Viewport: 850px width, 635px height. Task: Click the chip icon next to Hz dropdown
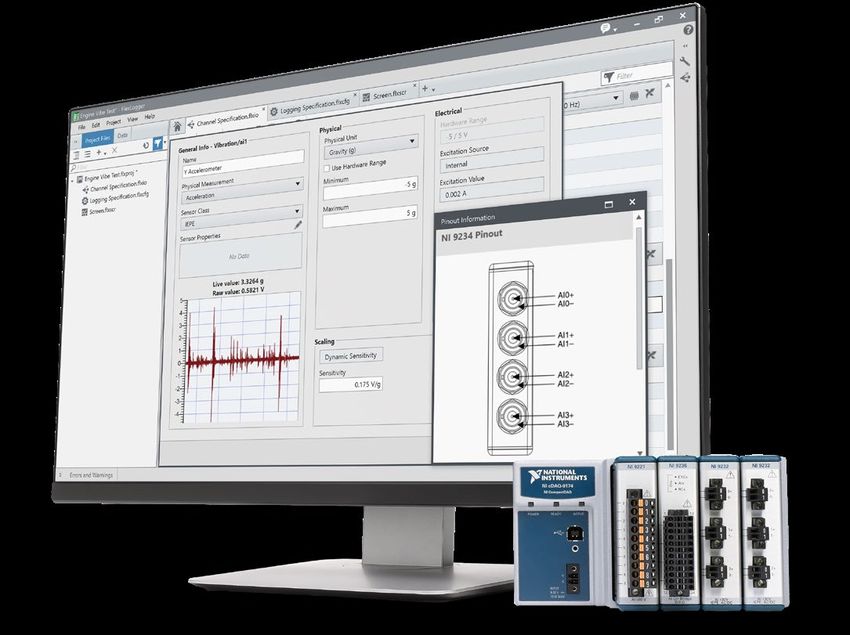click(x=634, y=96)
